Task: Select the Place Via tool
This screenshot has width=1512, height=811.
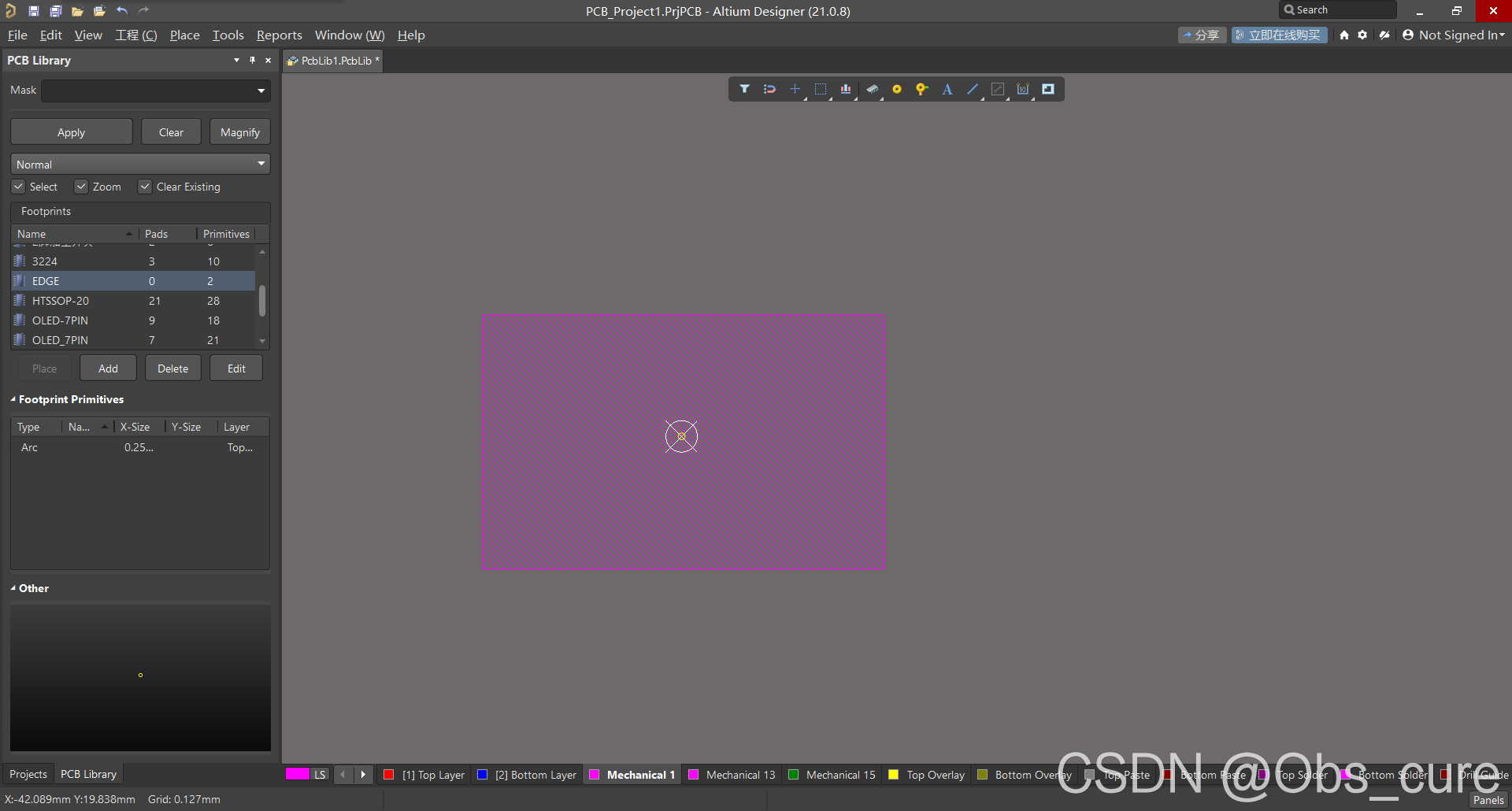Action: pyautogui.click(x=921, y=89)
